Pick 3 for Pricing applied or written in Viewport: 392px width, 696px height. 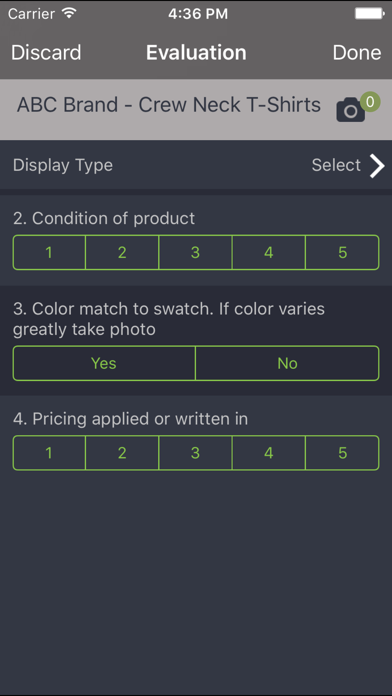point(195,453)
